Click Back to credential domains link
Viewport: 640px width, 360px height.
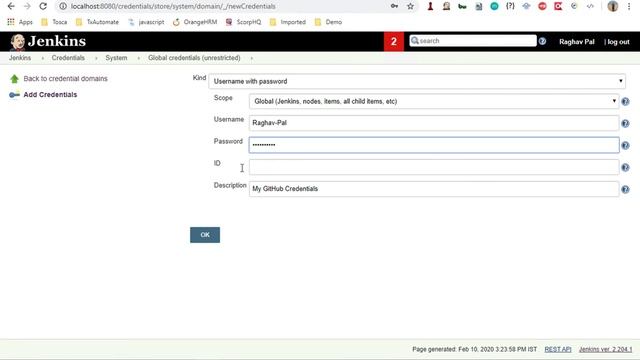click(65, 79)
